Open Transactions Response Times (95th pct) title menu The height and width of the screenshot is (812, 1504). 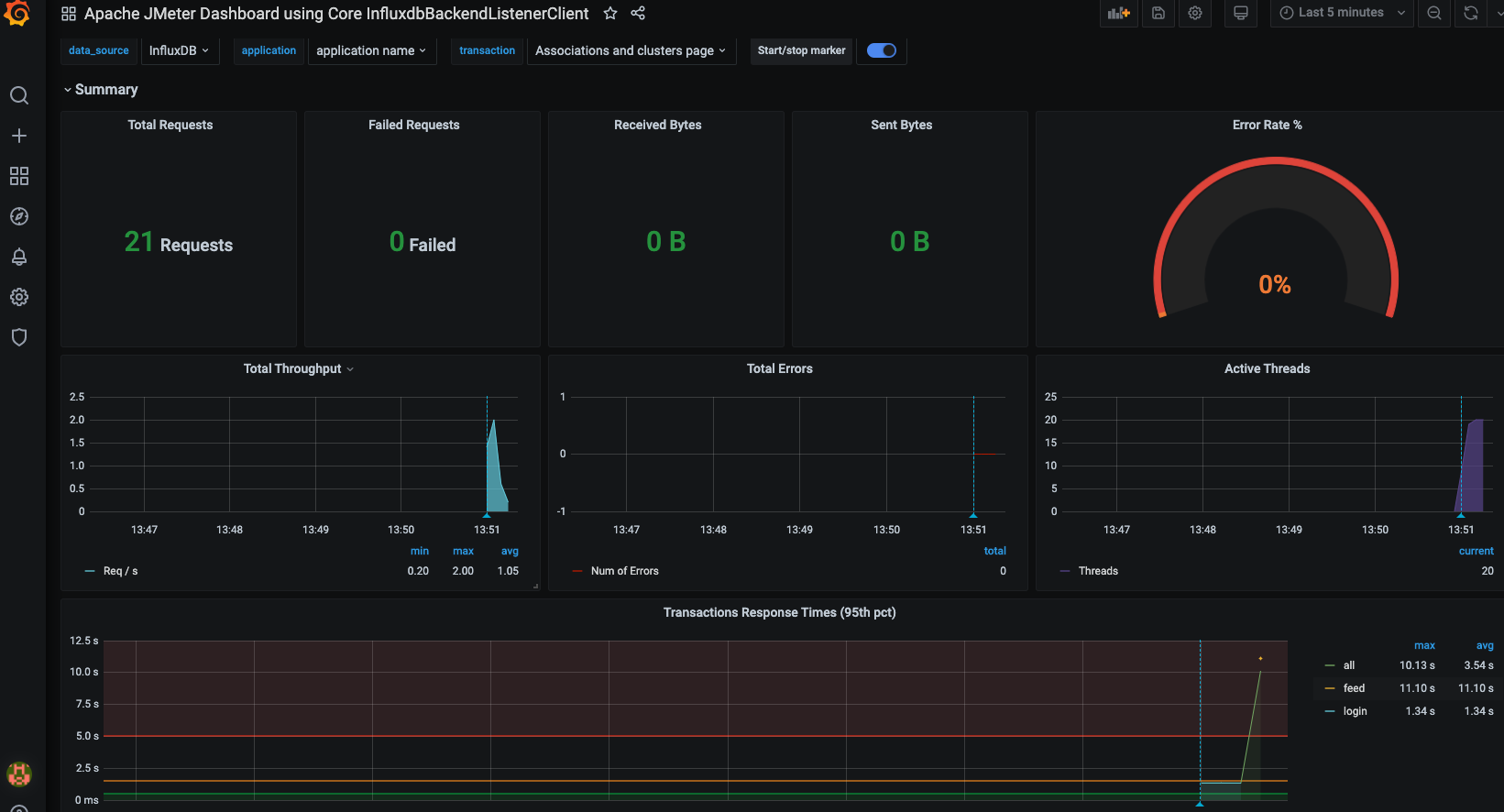click(780, 612)
